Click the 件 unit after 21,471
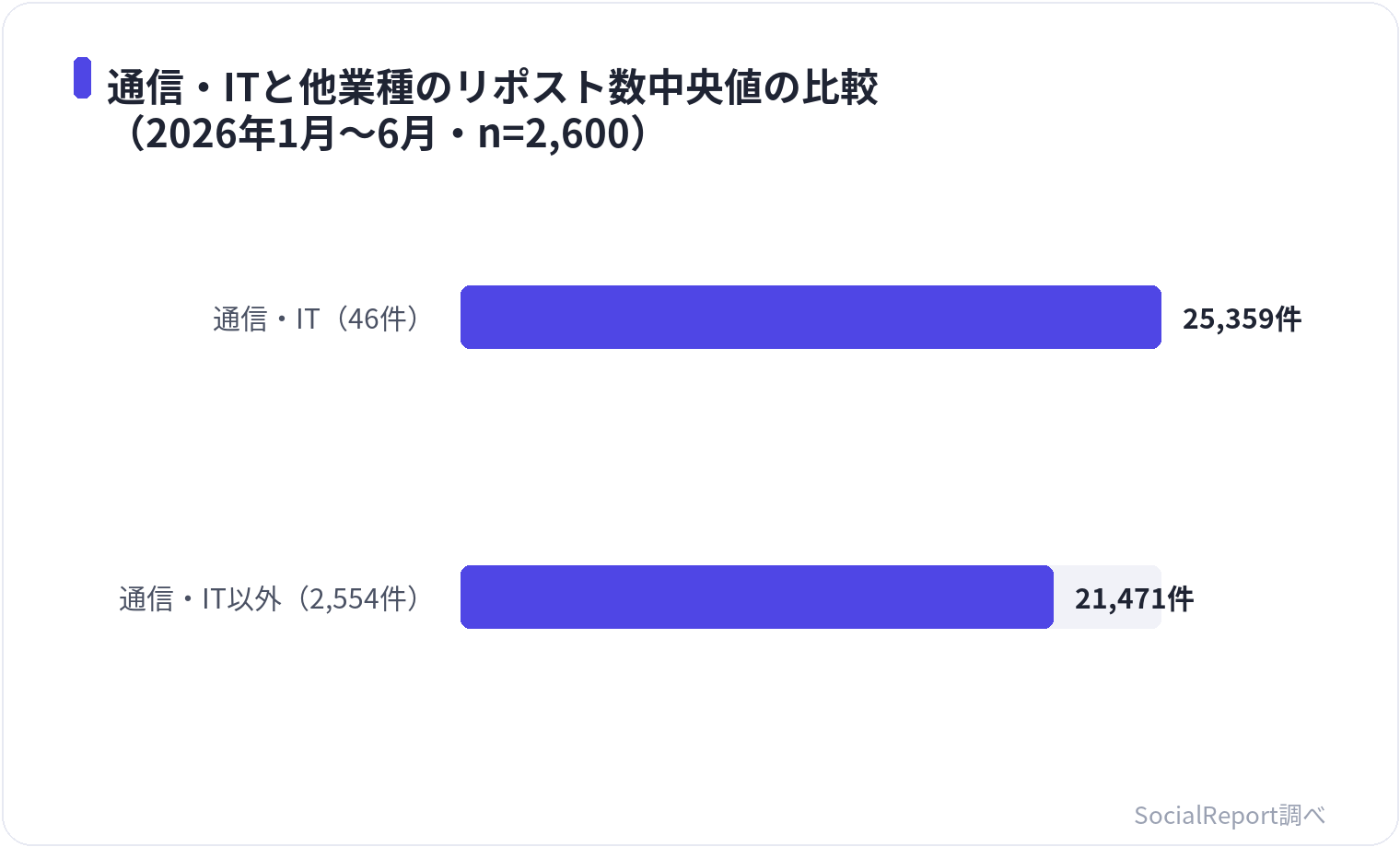The image size is (1400, 847). tap(1180, 598)
